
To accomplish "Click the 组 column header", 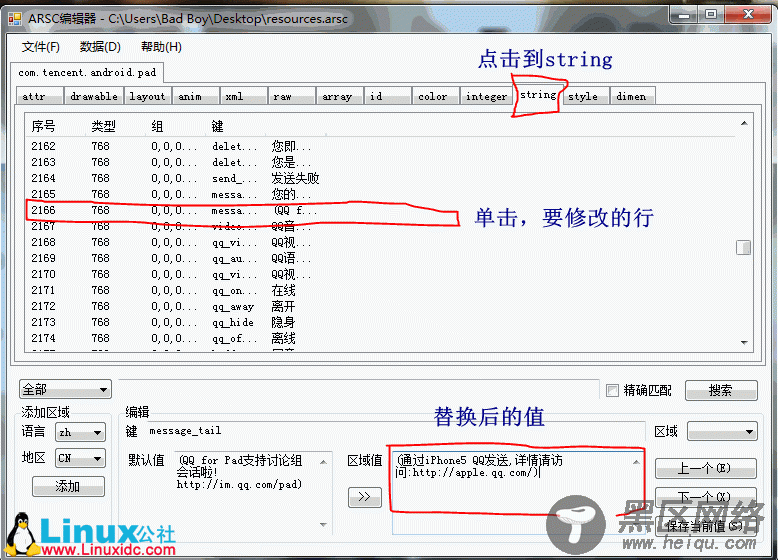I will coord(176,126).
